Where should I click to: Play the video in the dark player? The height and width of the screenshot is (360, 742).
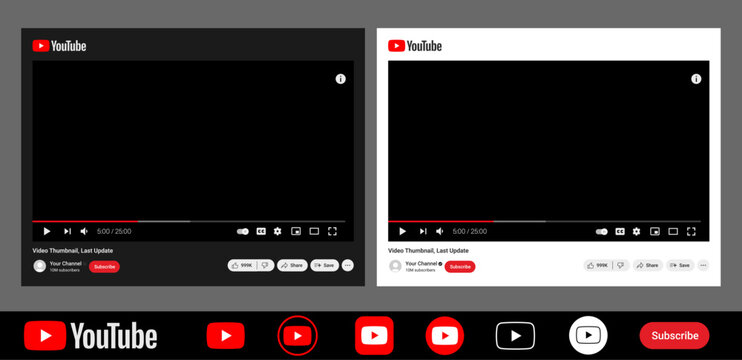click(x=47, y=231)
